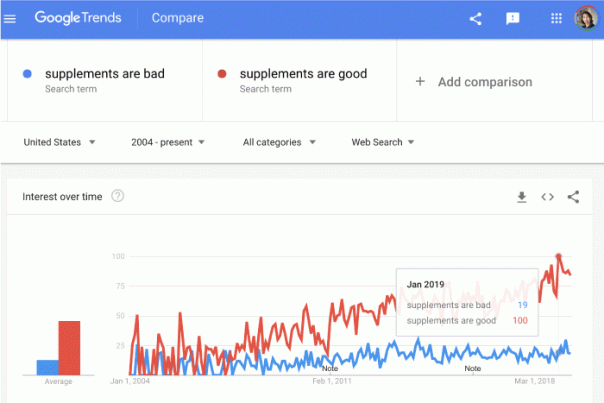
Task: Open the embed code icon
Action: (x=547, y=197)
